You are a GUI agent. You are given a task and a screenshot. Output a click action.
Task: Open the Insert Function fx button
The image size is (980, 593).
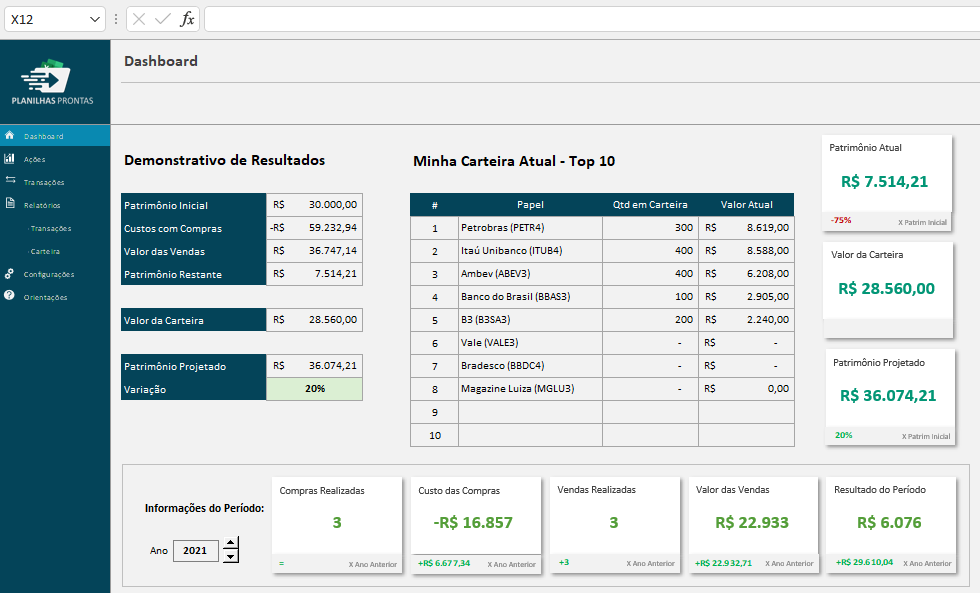[x=187, y=19]
